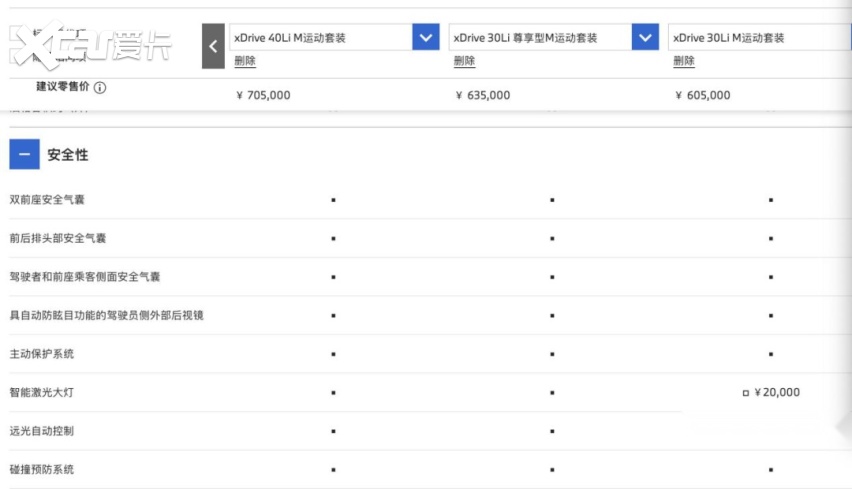
Task: Click the 驾驶者和前座乘客侧面安全气囊 row label
Action: point(85,277)
